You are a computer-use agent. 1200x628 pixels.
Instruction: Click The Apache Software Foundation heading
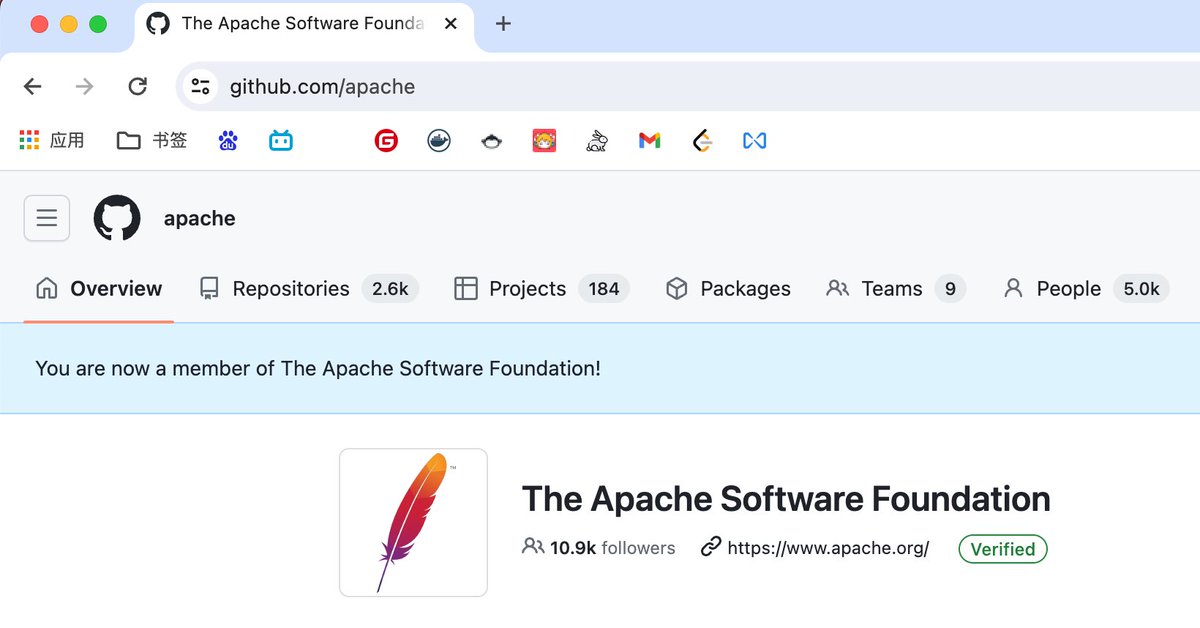786,499
